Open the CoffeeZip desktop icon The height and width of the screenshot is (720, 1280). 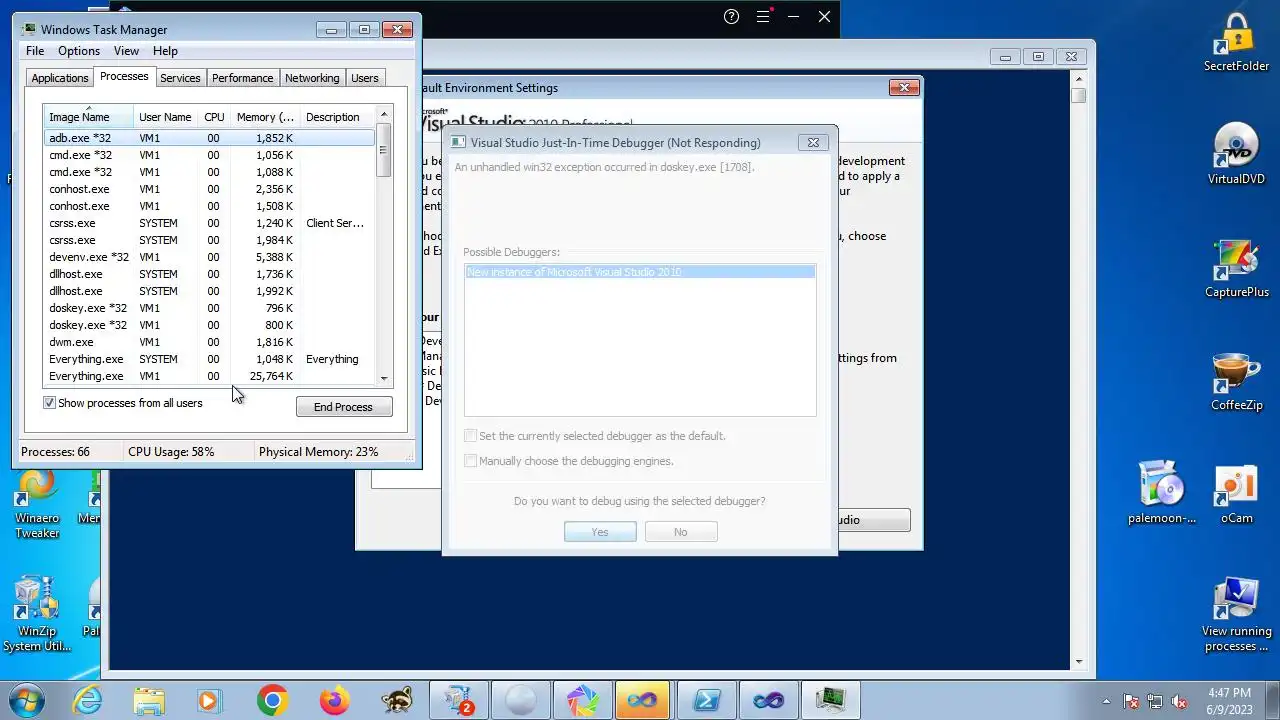[1236, 381]
